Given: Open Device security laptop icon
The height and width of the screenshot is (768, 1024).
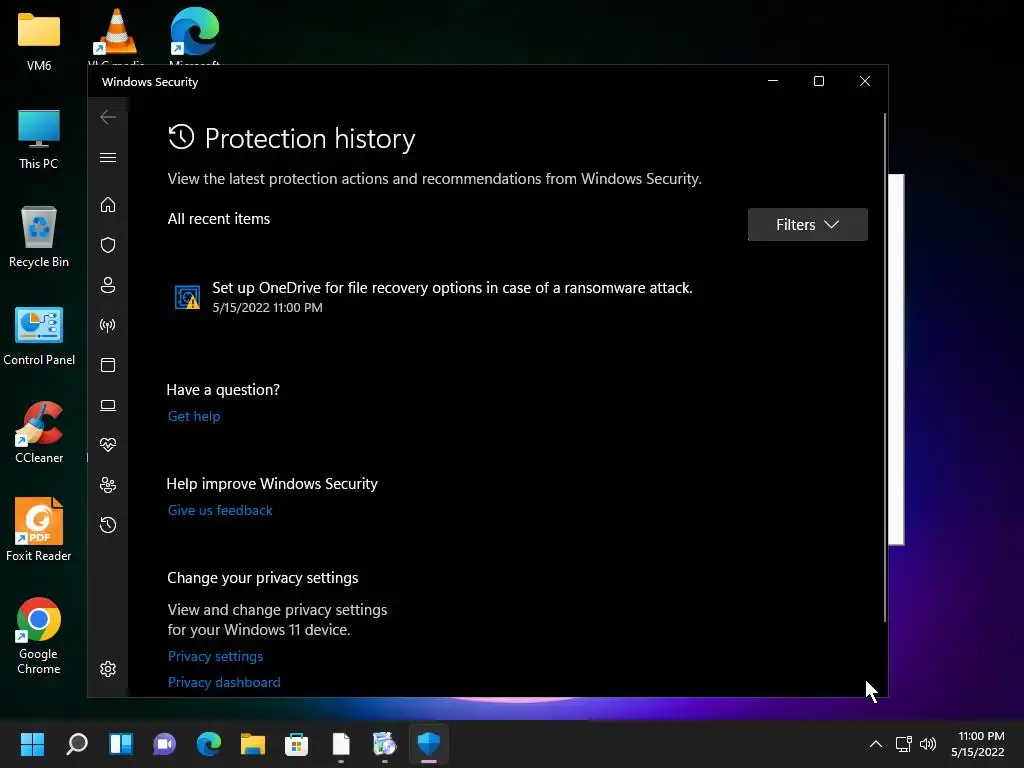Looking at the screenshot, I should click(x=108, y=406).
